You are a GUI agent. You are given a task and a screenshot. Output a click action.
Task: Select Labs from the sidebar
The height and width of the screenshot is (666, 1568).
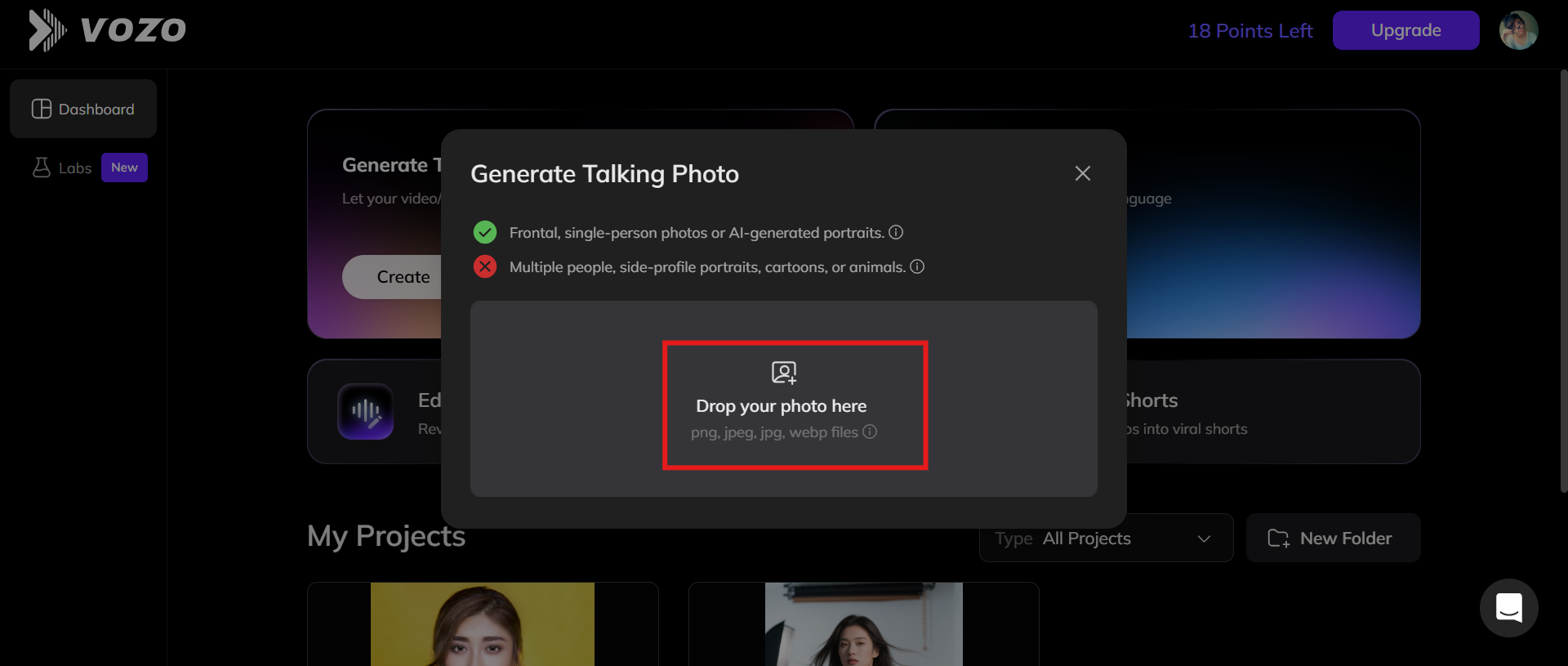click(75, 168)
